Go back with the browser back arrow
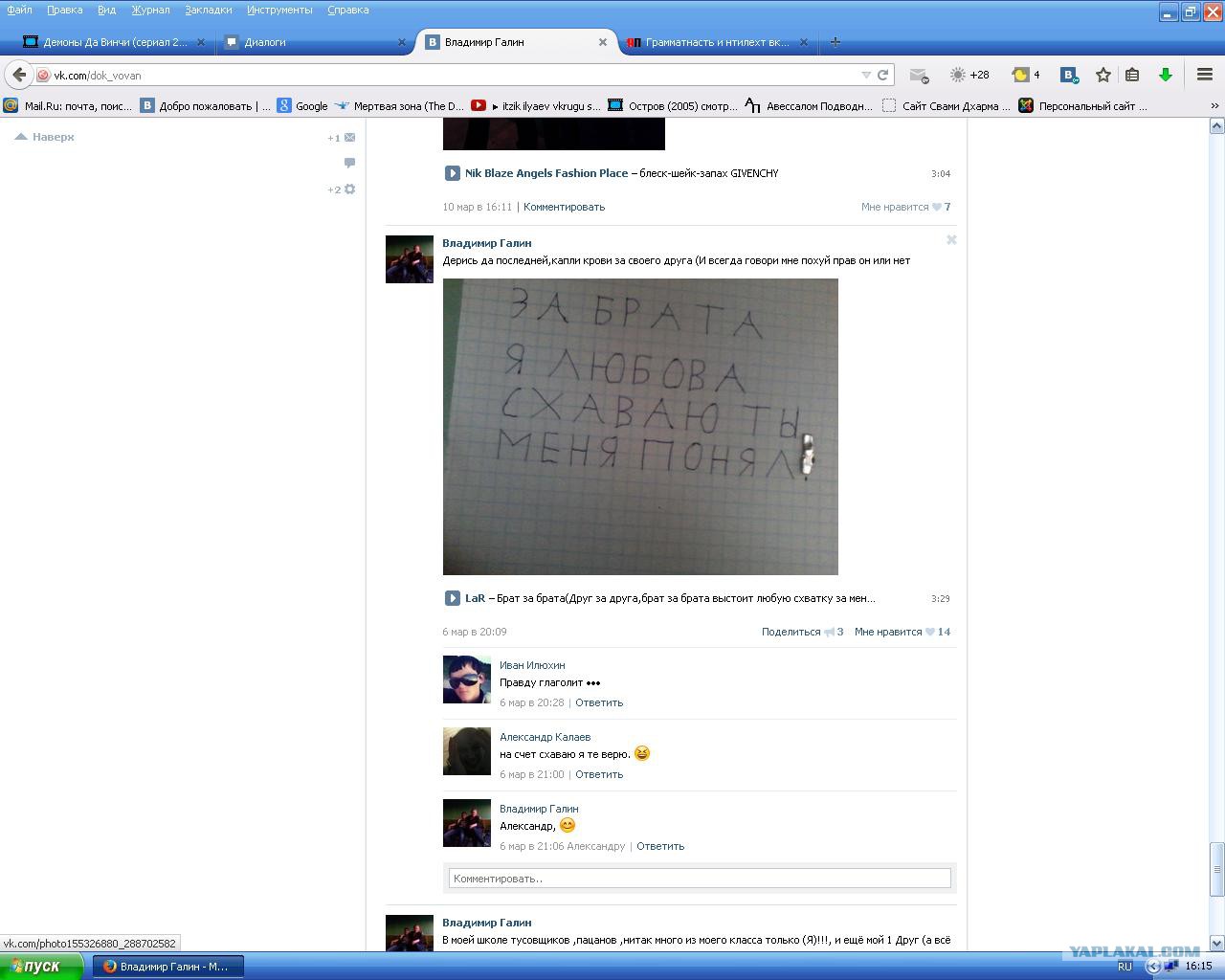Image resolution: width=1225 pixels, height=980 pixels. tap(19, 75)
